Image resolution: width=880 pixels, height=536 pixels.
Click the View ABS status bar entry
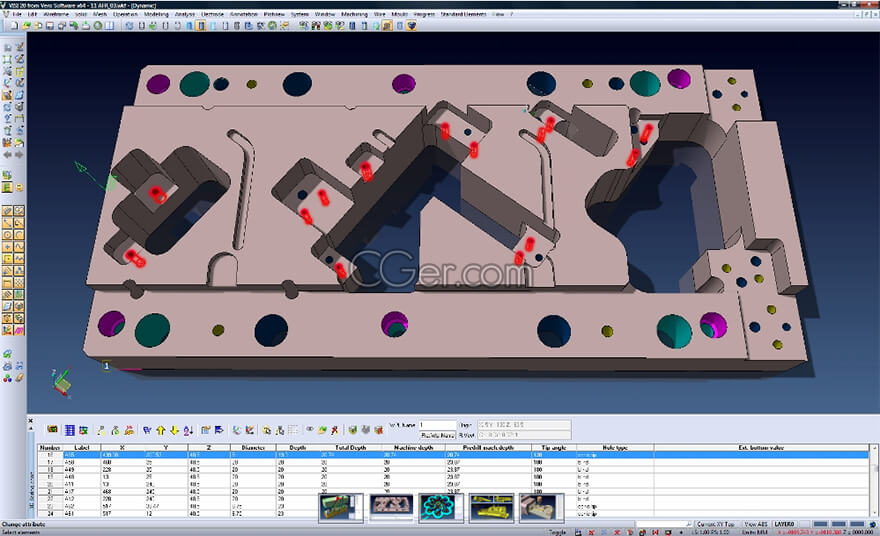coord(757,524)
